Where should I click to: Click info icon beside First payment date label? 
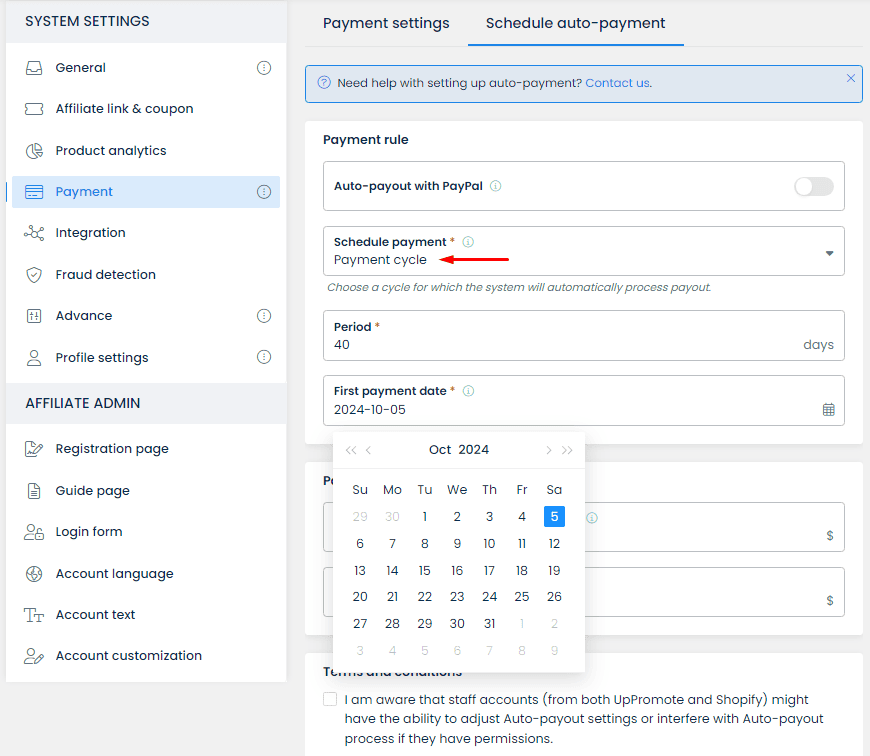(x=468, y=391)
